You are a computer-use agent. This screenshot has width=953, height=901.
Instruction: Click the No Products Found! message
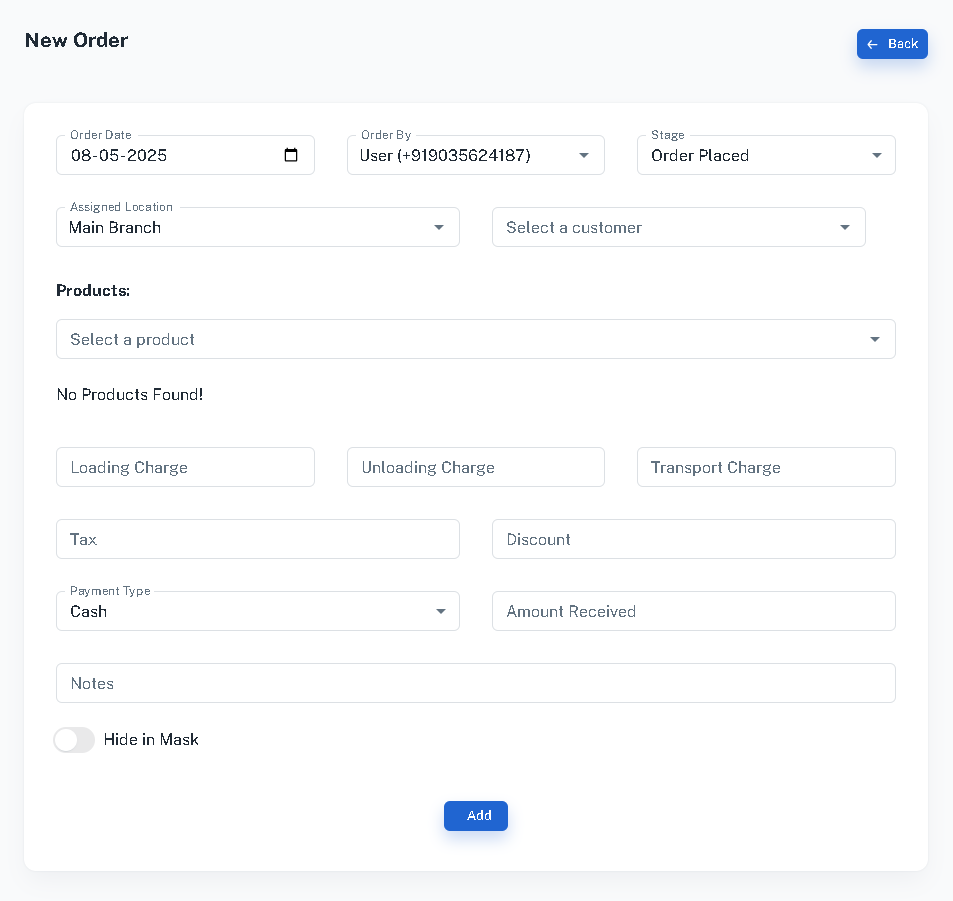point(129,395)
